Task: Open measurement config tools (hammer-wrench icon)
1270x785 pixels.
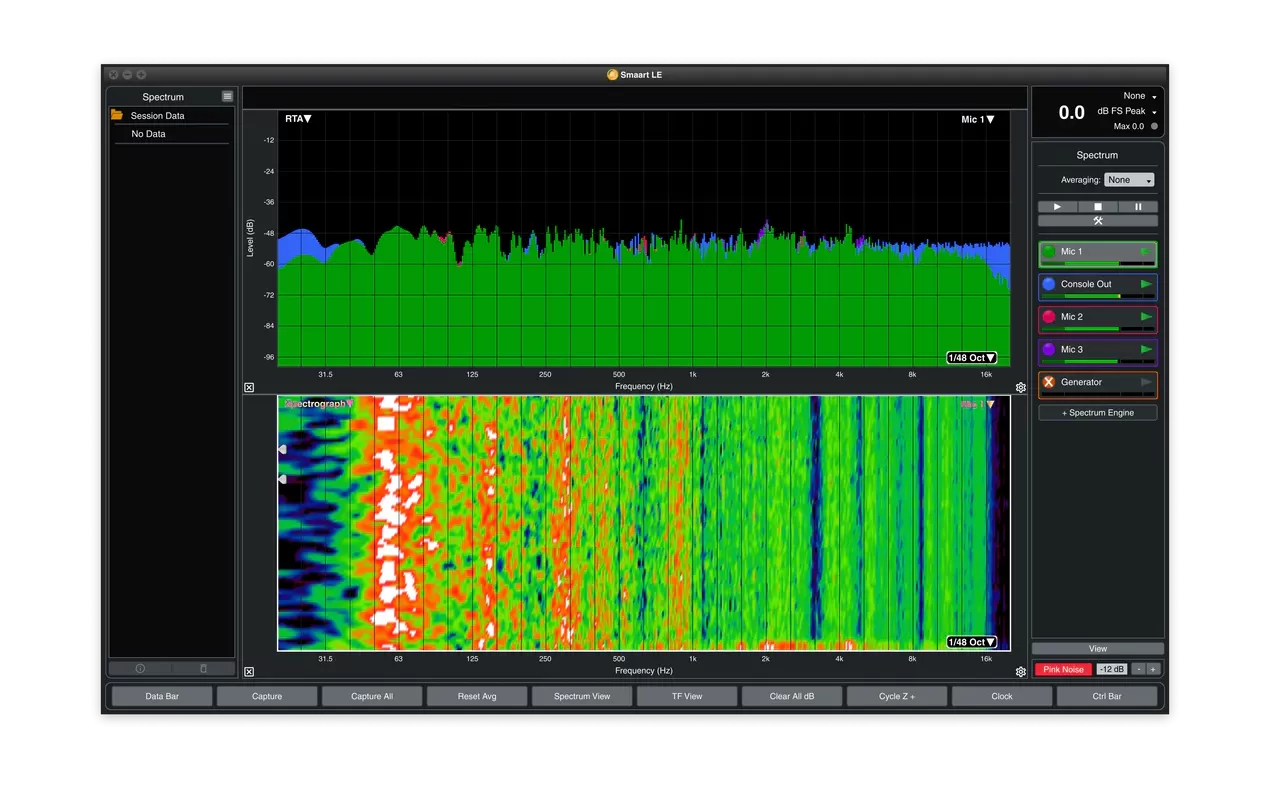Action: point(1097,221)
